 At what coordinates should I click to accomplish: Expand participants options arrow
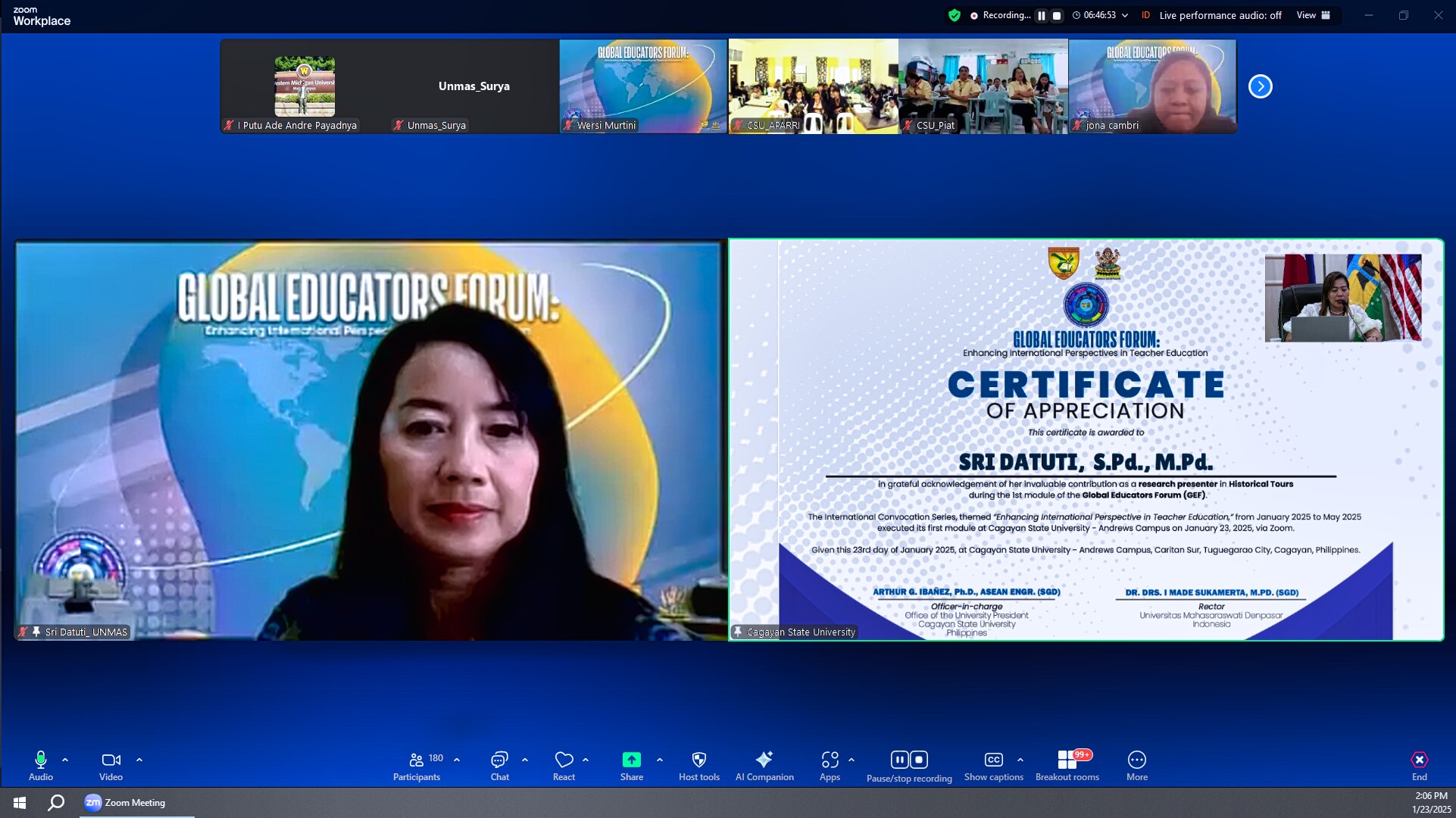(457, 760)
